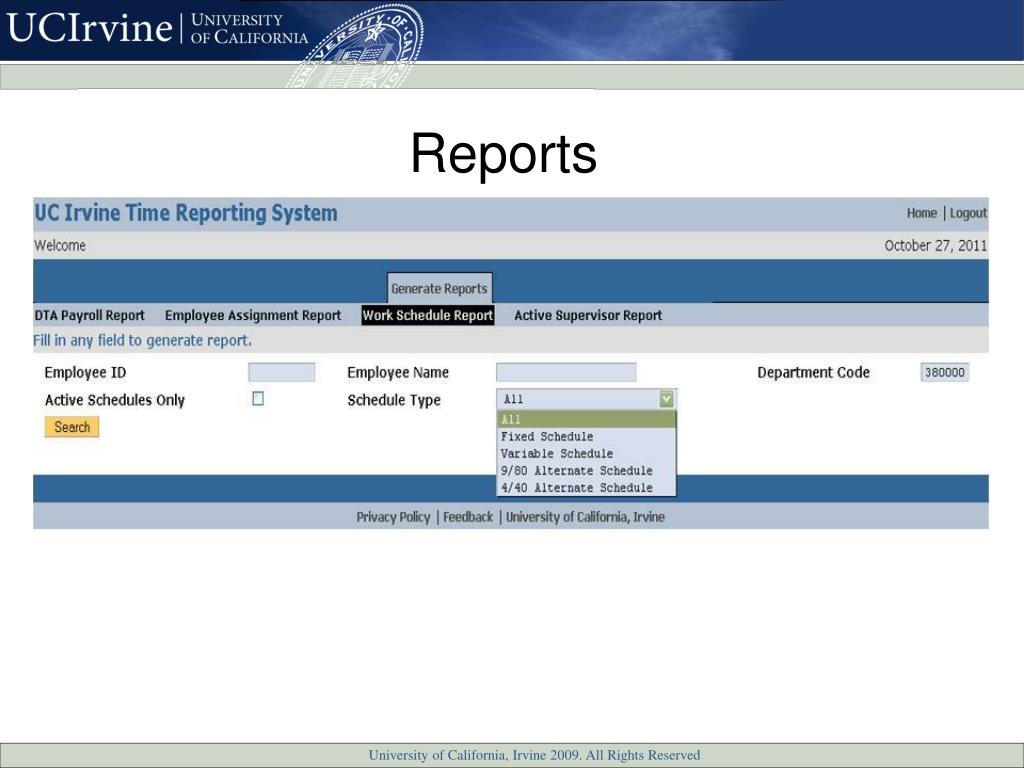Image resolution: width=1024 pixels, height=768 pixels.
Task: Click the Department Code field showing 380000
Action: click(944, 372)
